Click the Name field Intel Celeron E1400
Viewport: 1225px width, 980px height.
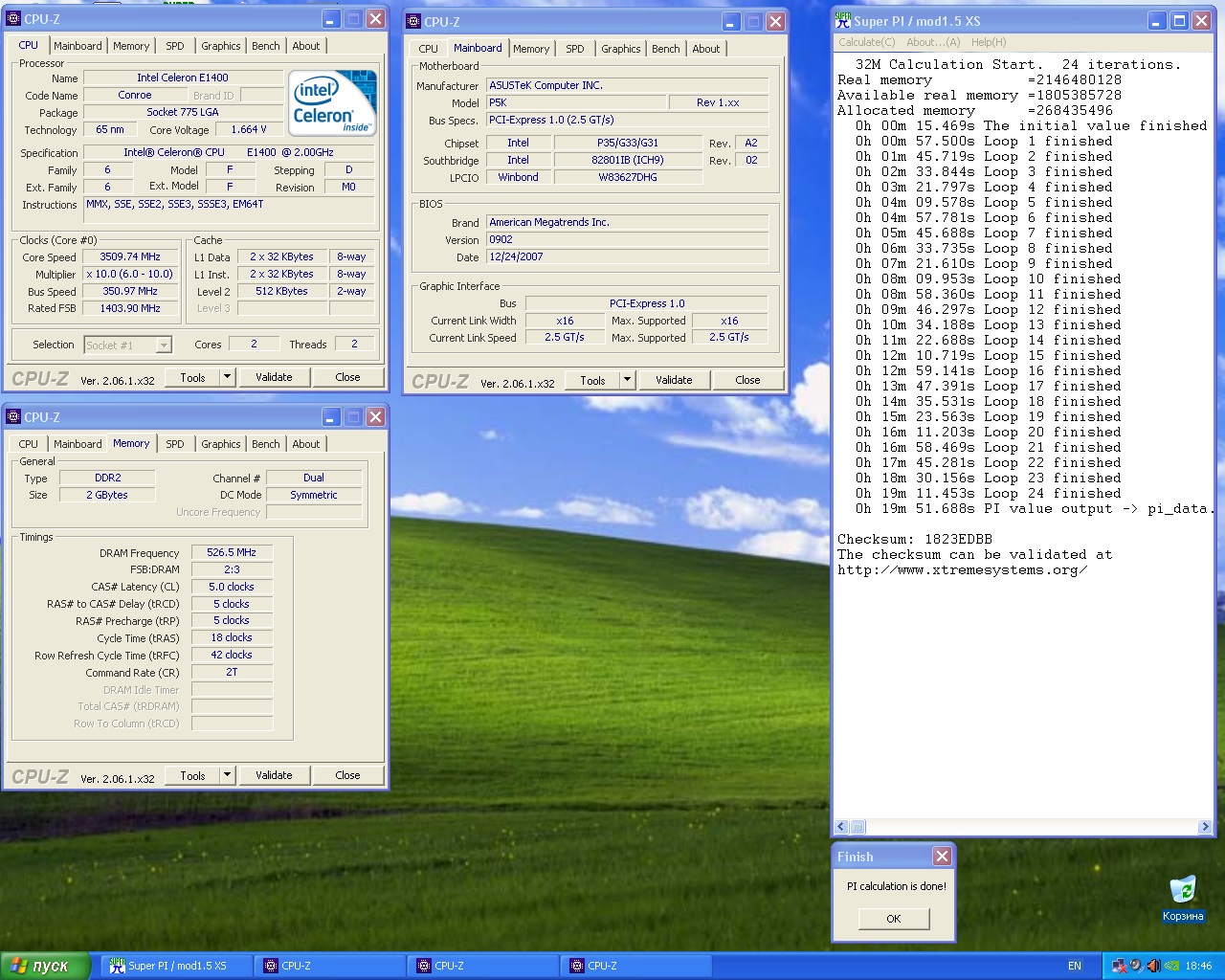point(183,78)
